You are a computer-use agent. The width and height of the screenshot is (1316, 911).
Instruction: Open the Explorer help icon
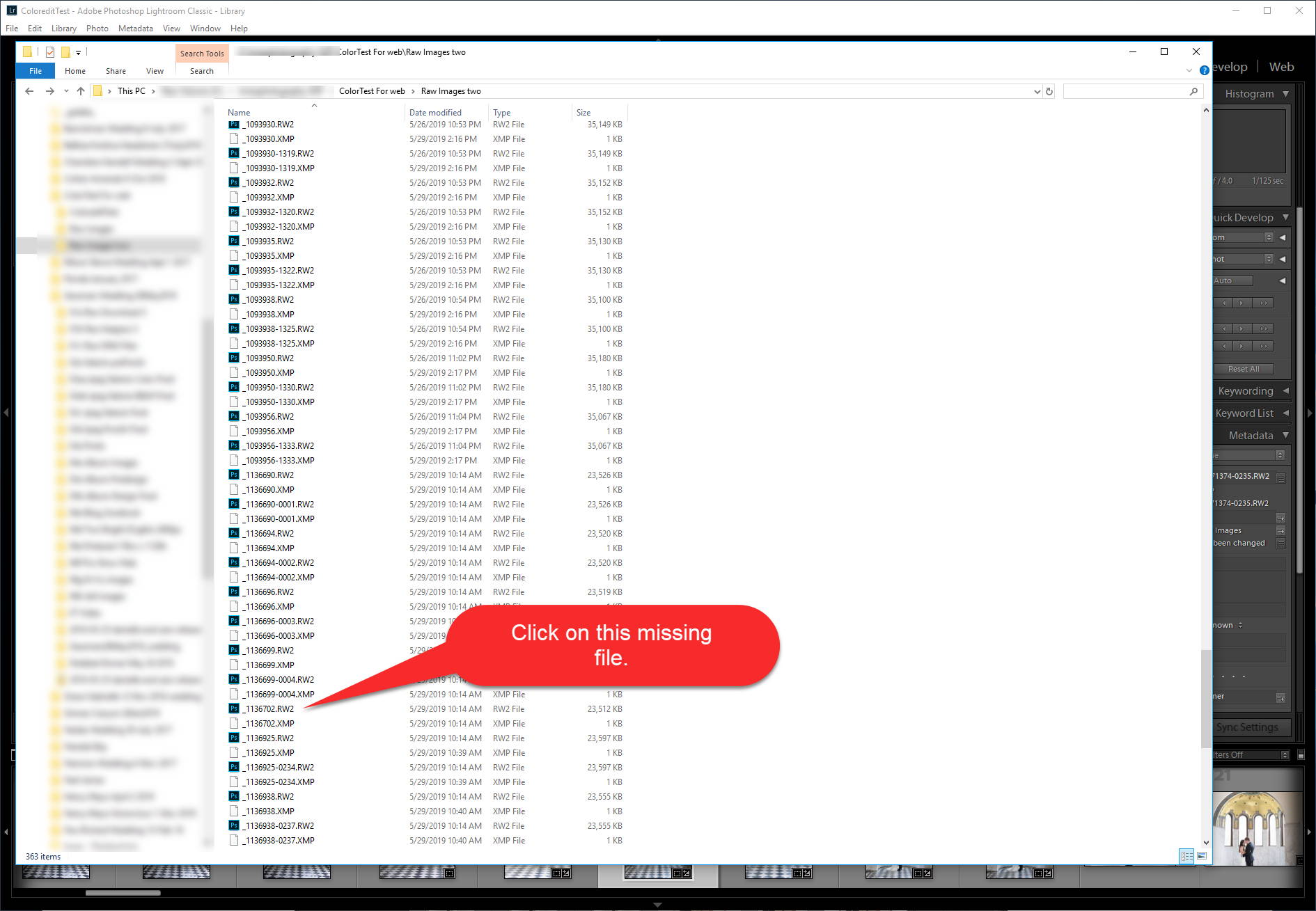1204,70
